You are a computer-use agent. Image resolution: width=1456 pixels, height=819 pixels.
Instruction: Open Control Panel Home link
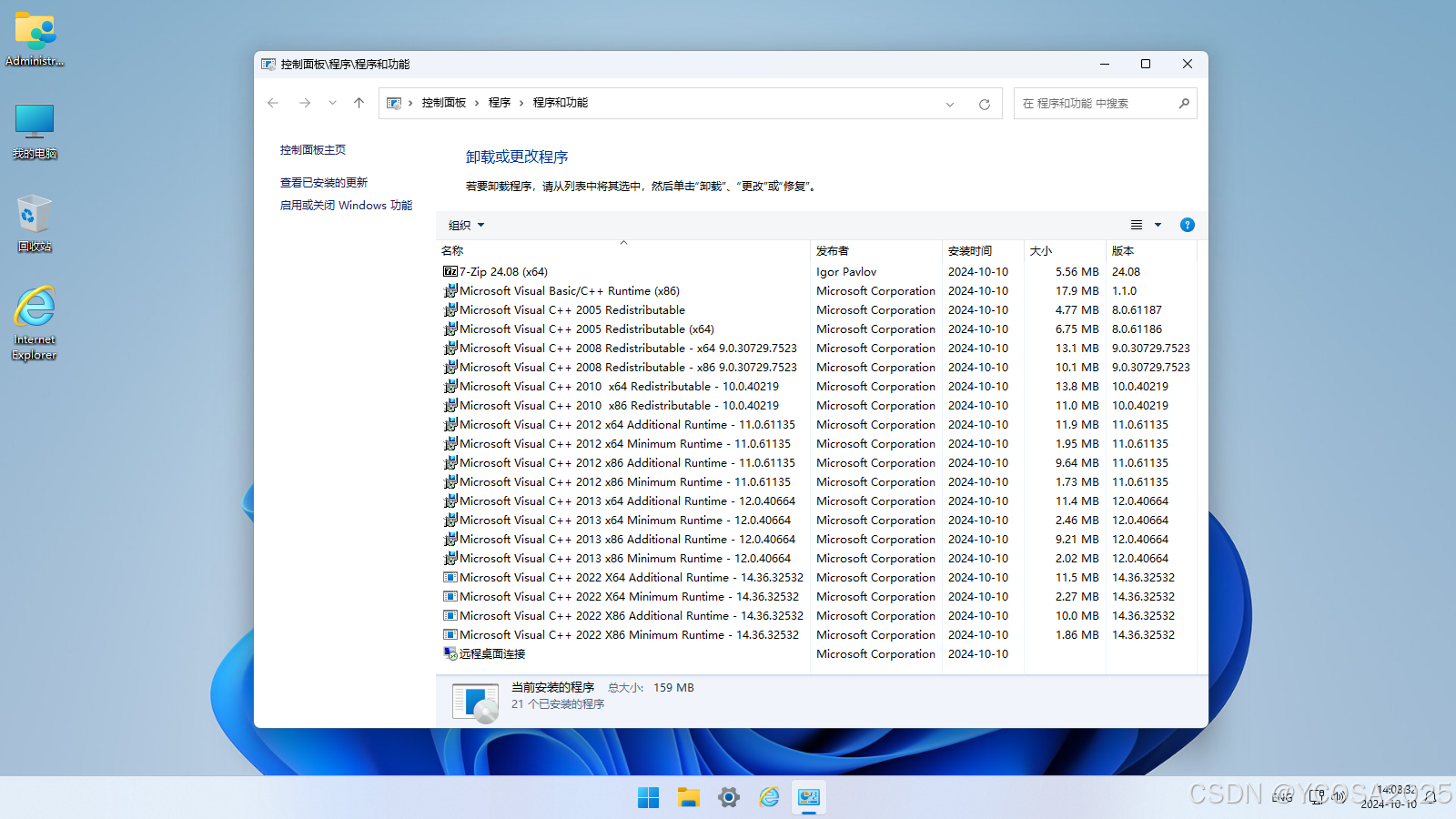coord(313,149)
